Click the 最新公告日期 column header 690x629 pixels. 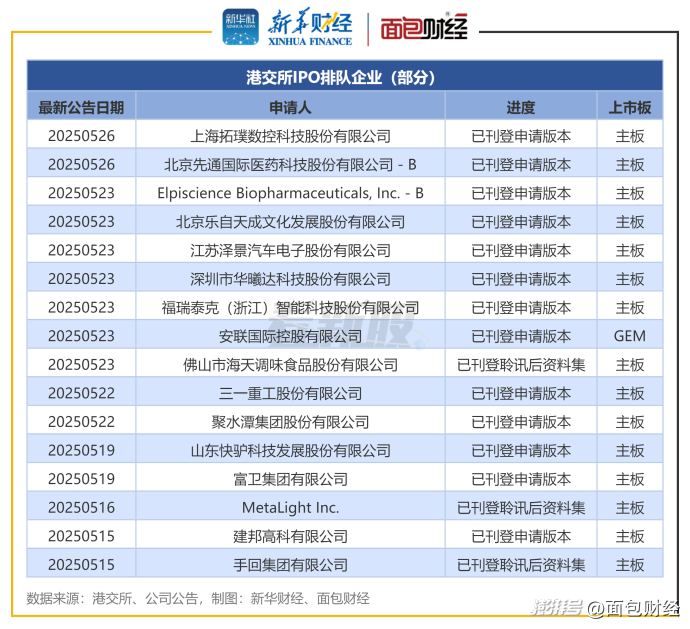[81, 107]
